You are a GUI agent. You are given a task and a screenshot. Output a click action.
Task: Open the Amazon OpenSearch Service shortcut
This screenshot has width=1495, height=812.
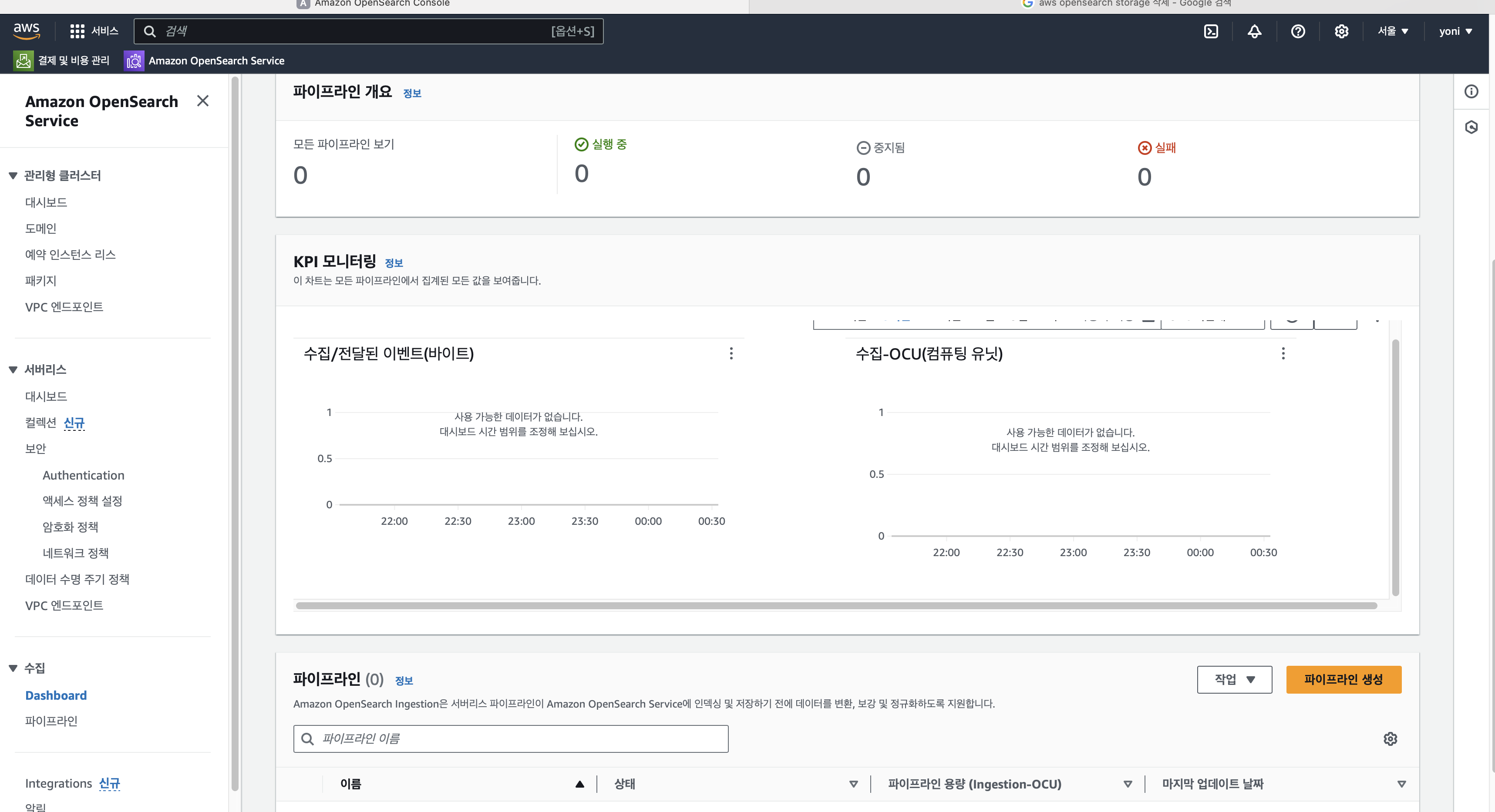click(x=204, y=60)
